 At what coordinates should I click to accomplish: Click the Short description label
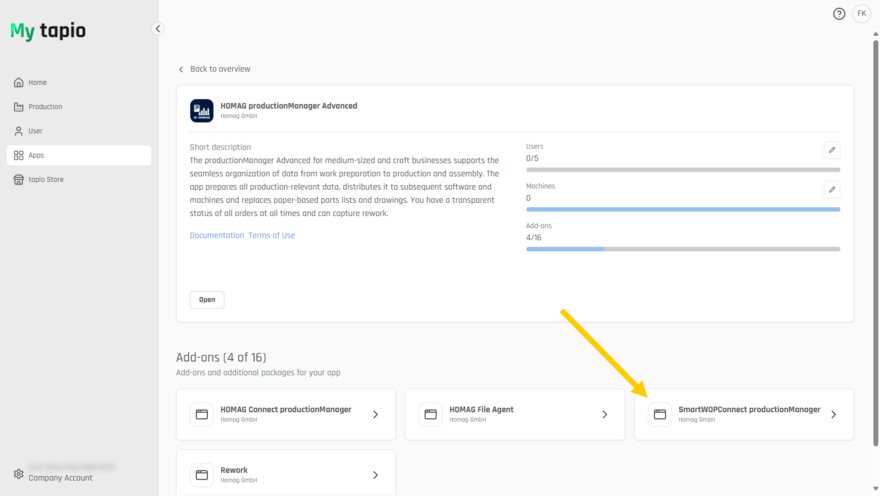(x=220, y=147)
